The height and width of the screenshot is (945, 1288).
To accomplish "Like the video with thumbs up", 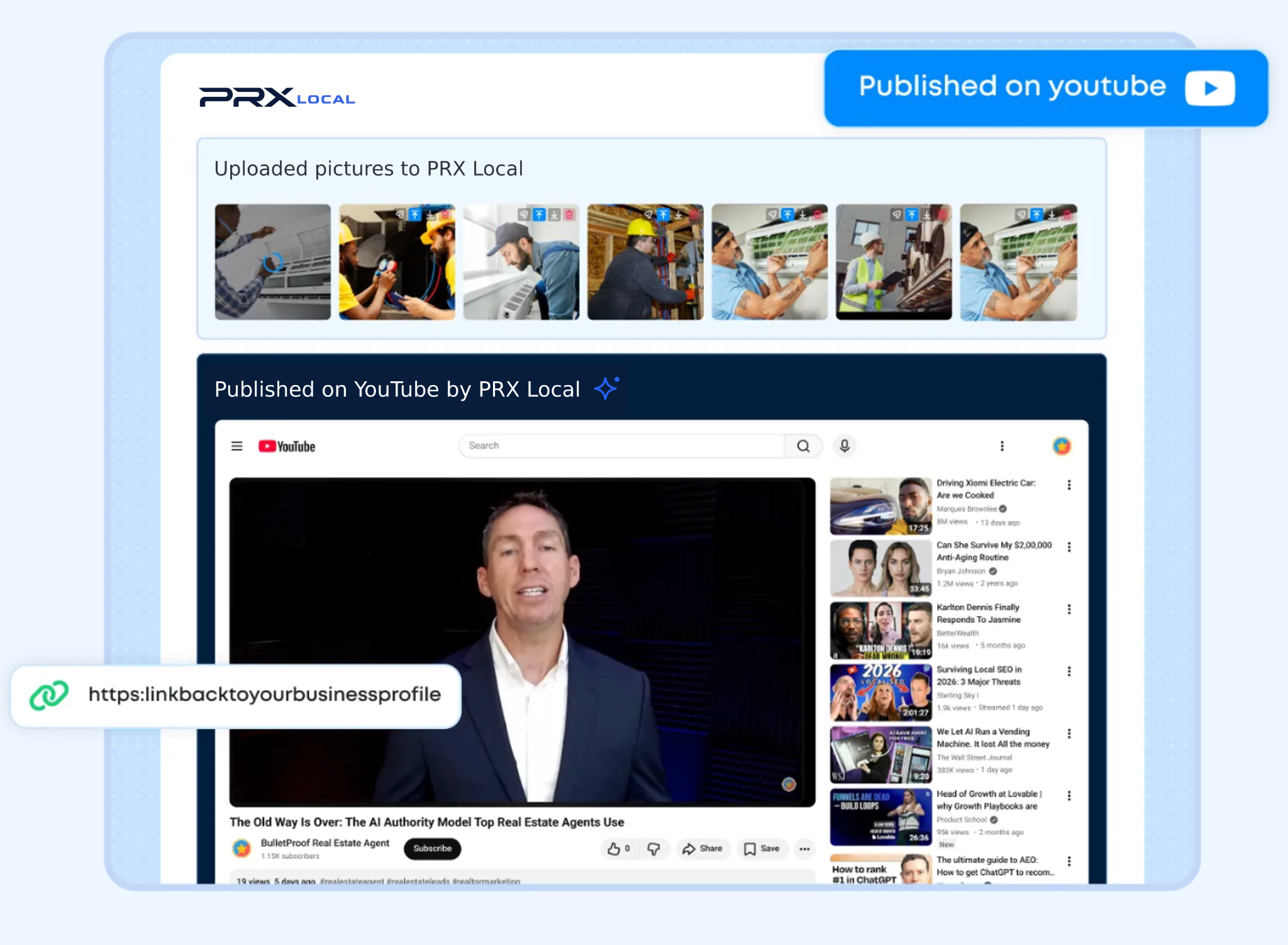I will (x=619, y=849).
